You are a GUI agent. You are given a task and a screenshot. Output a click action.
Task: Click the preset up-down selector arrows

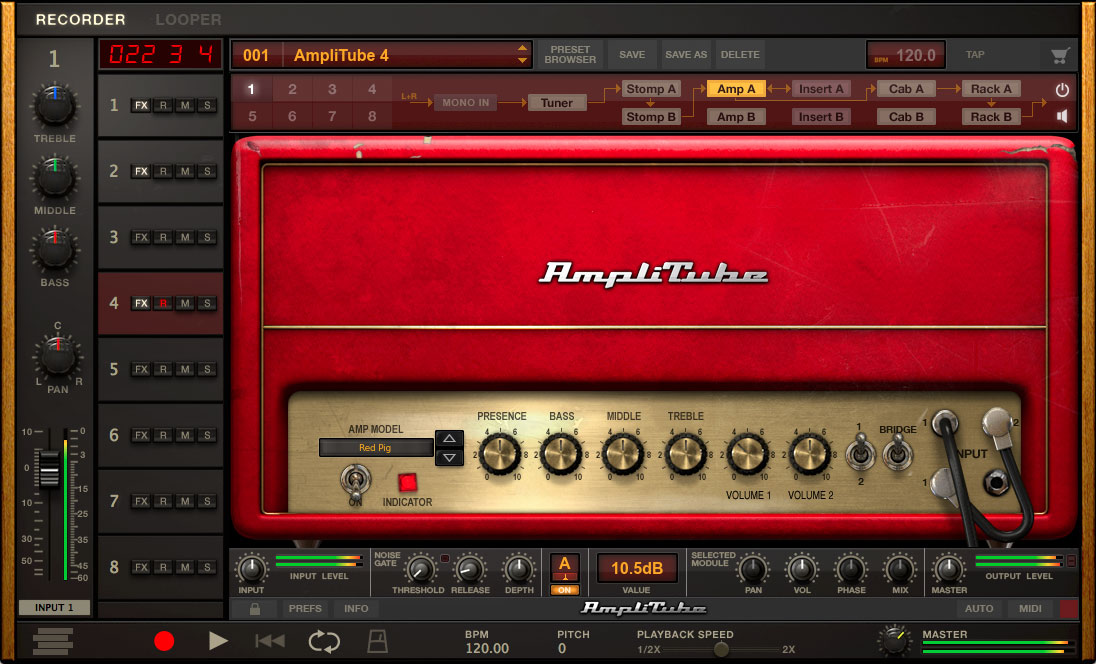click(521, 54)
